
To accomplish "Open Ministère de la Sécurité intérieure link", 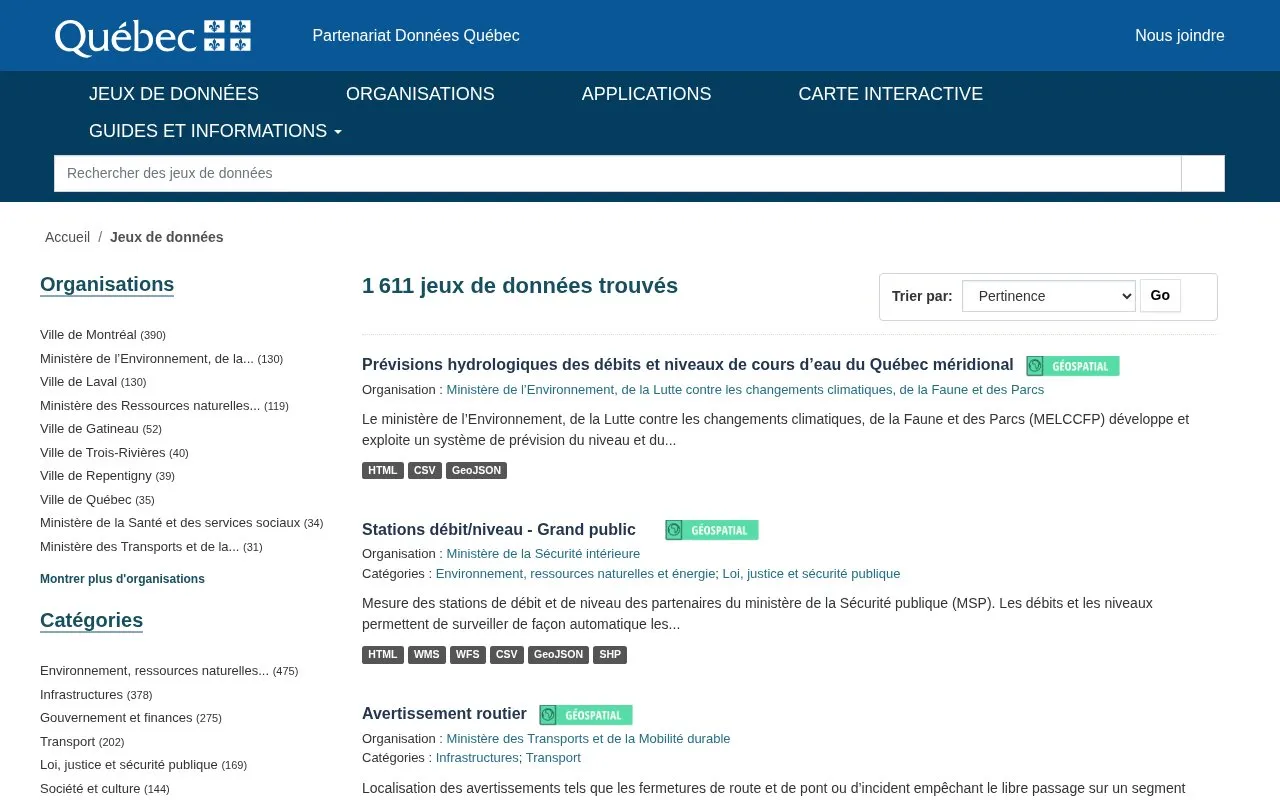I will coord(543,554).
